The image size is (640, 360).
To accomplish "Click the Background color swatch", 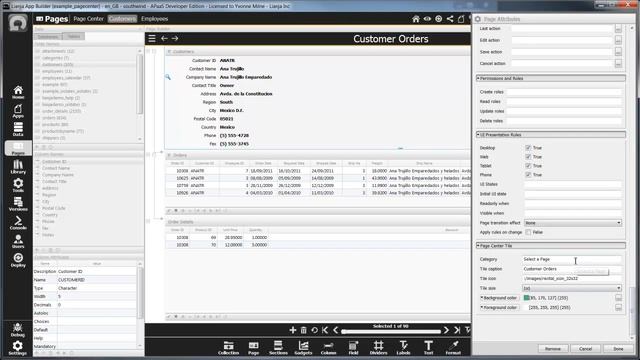I will pos(526,298).
